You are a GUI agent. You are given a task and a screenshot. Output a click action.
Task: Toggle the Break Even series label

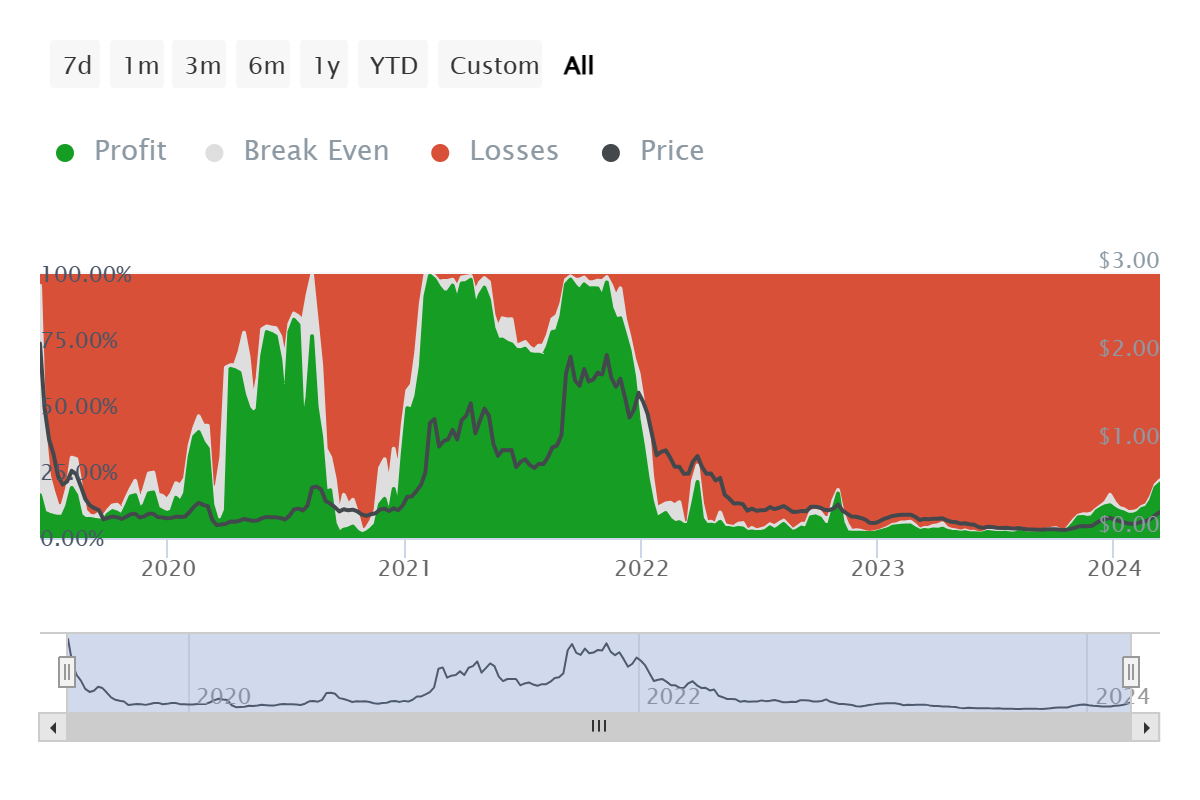[316, 151]
